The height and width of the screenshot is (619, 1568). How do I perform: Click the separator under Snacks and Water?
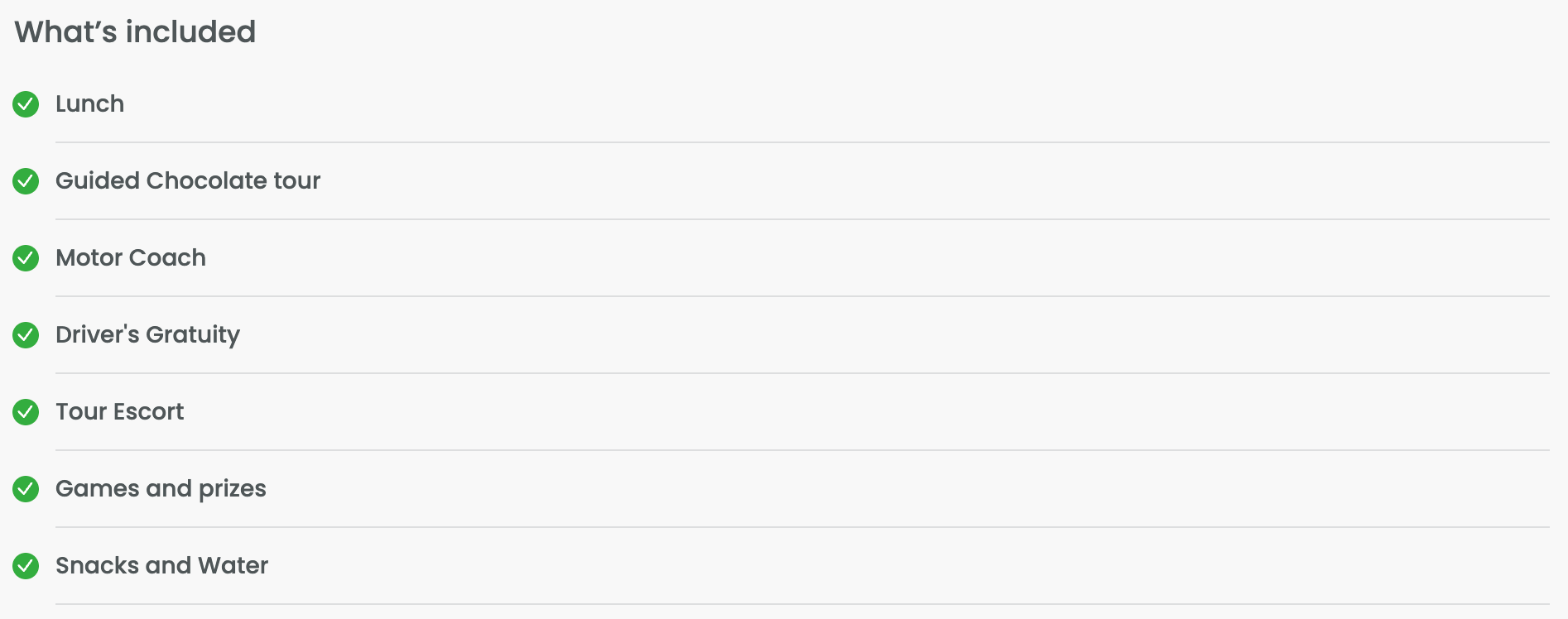click(x=801, y=604)
